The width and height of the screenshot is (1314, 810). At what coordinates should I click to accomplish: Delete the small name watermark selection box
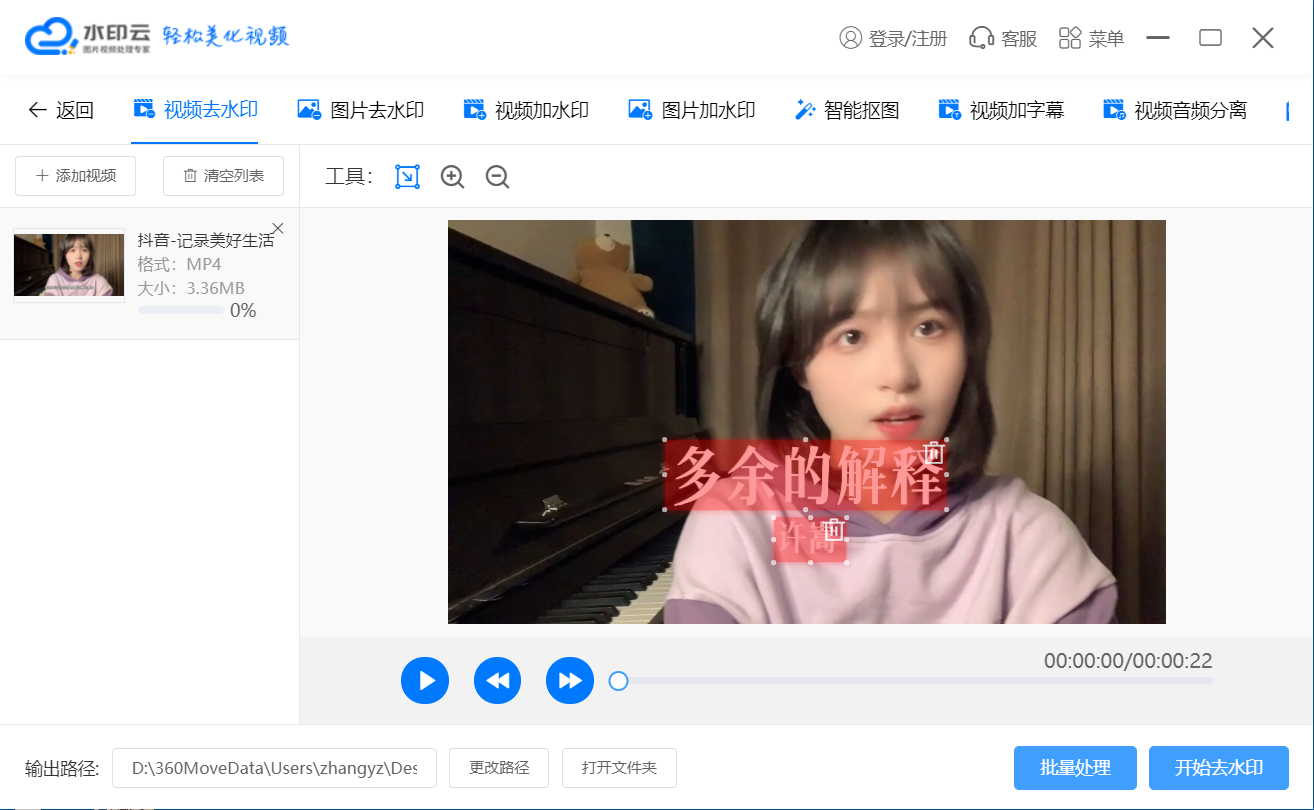point(836,528)
